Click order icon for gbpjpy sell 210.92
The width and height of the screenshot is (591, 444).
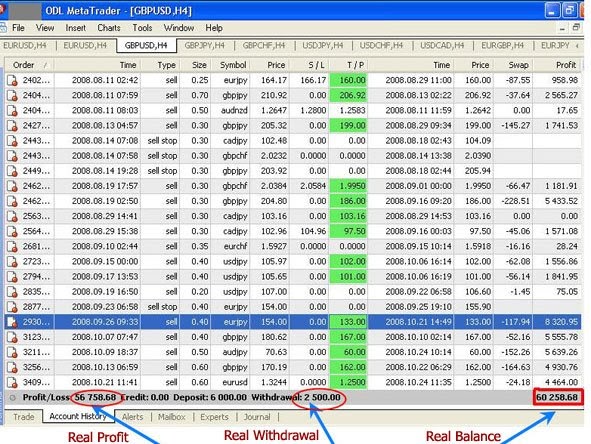click(12, 96)
